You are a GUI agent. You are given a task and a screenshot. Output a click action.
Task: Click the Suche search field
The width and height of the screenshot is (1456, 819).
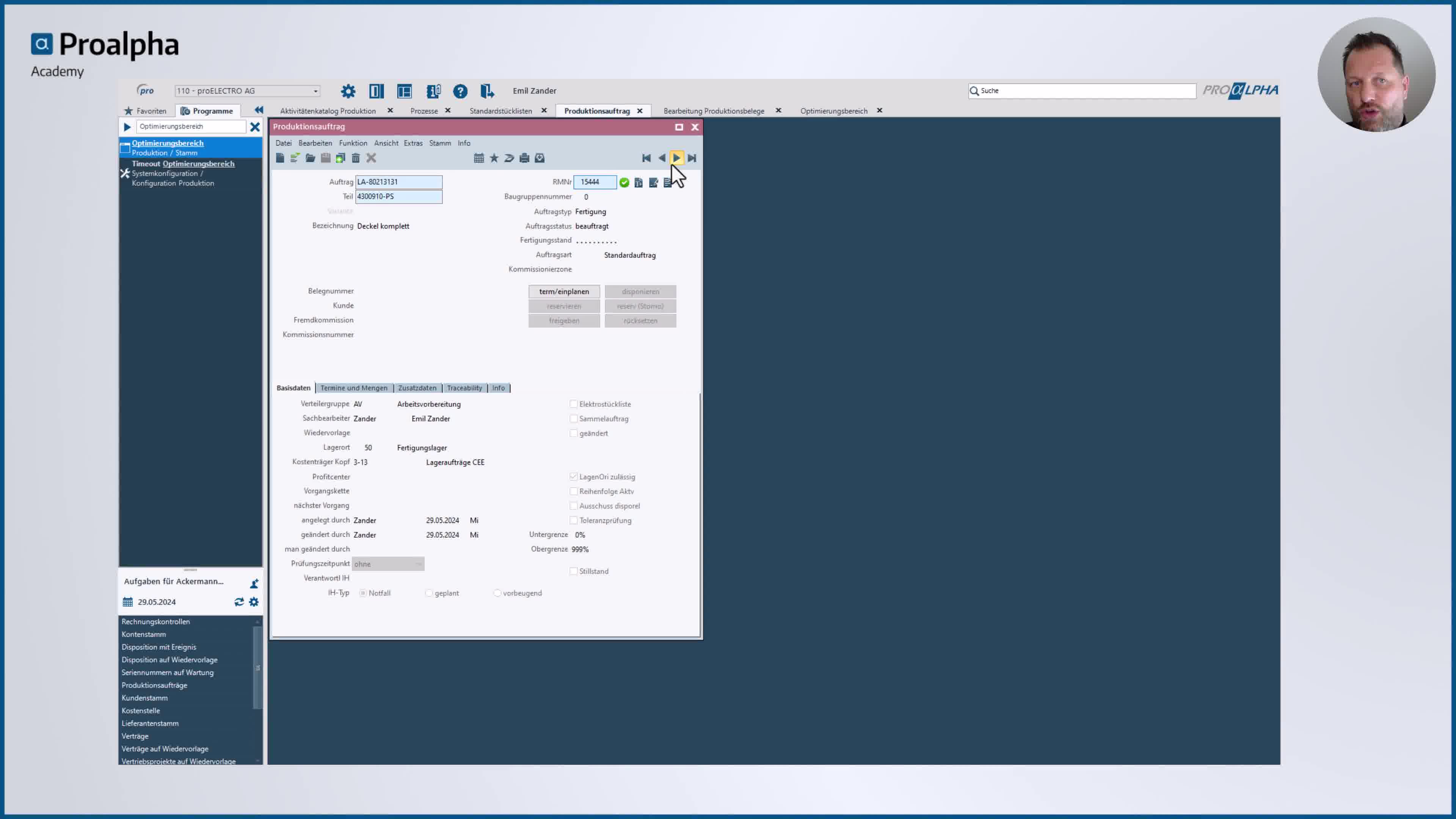[1083, 91]
